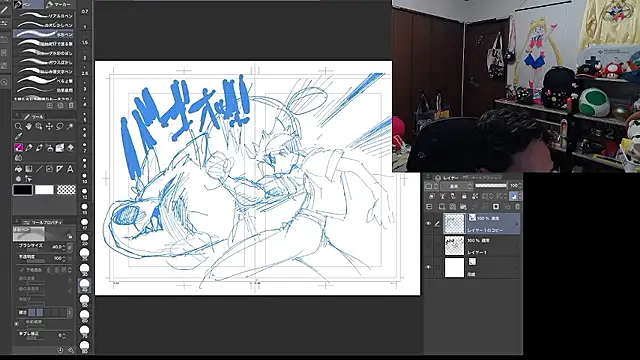The height and width of the screenshot is (360, 640).
Task: Click the reference layer lighthouse icon
Action: coord(442,196)
